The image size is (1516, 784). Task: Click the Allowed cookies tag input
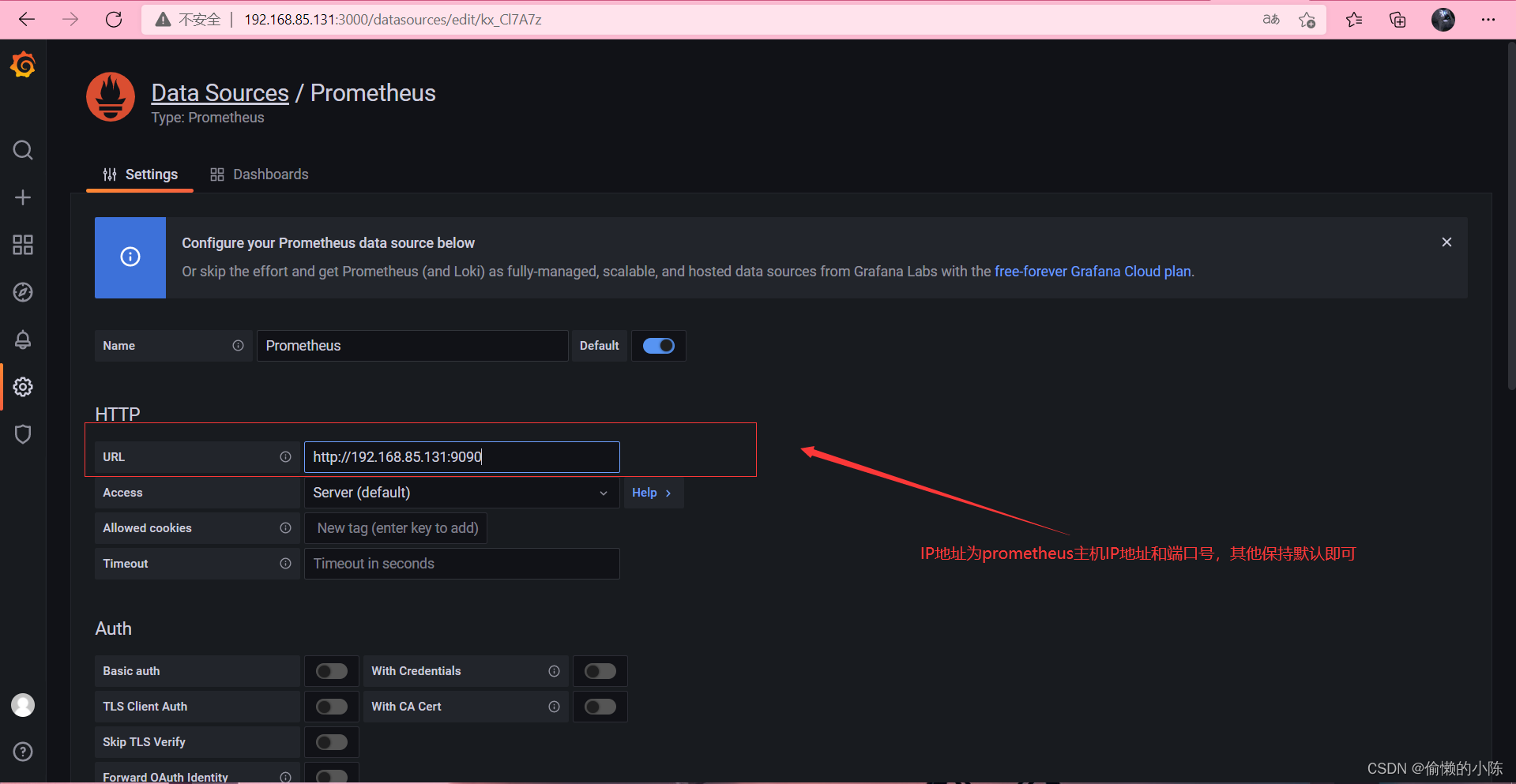396,528
